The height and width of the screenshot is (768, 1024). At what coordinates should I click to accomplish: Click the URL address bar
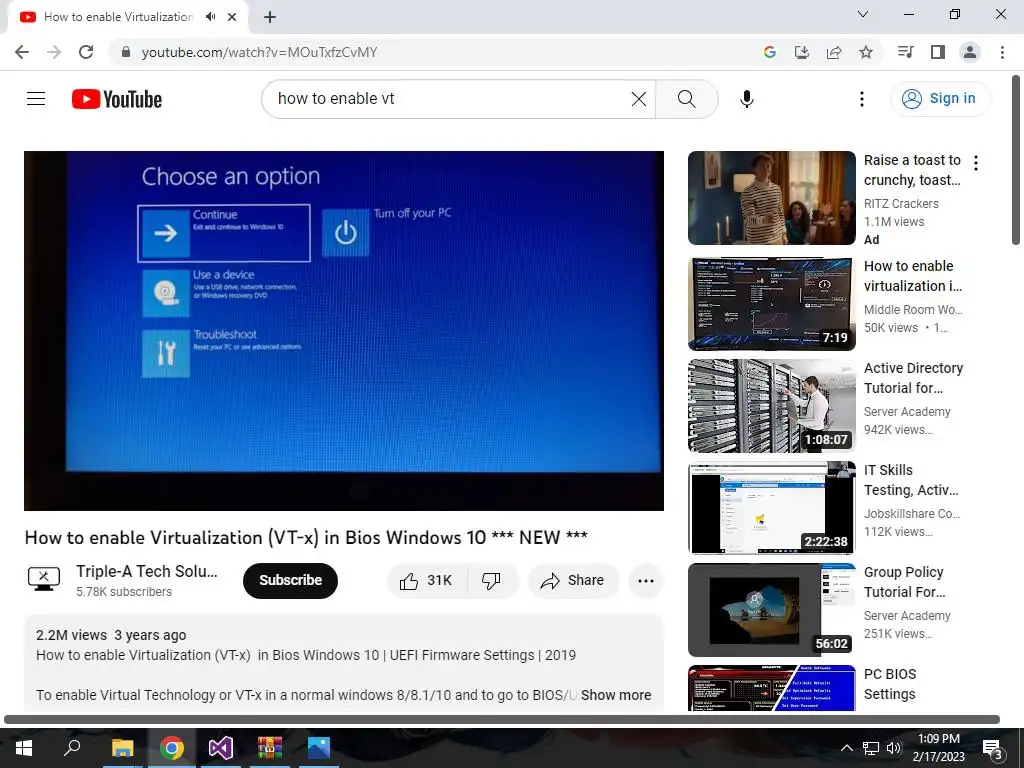tap(431, 52)
